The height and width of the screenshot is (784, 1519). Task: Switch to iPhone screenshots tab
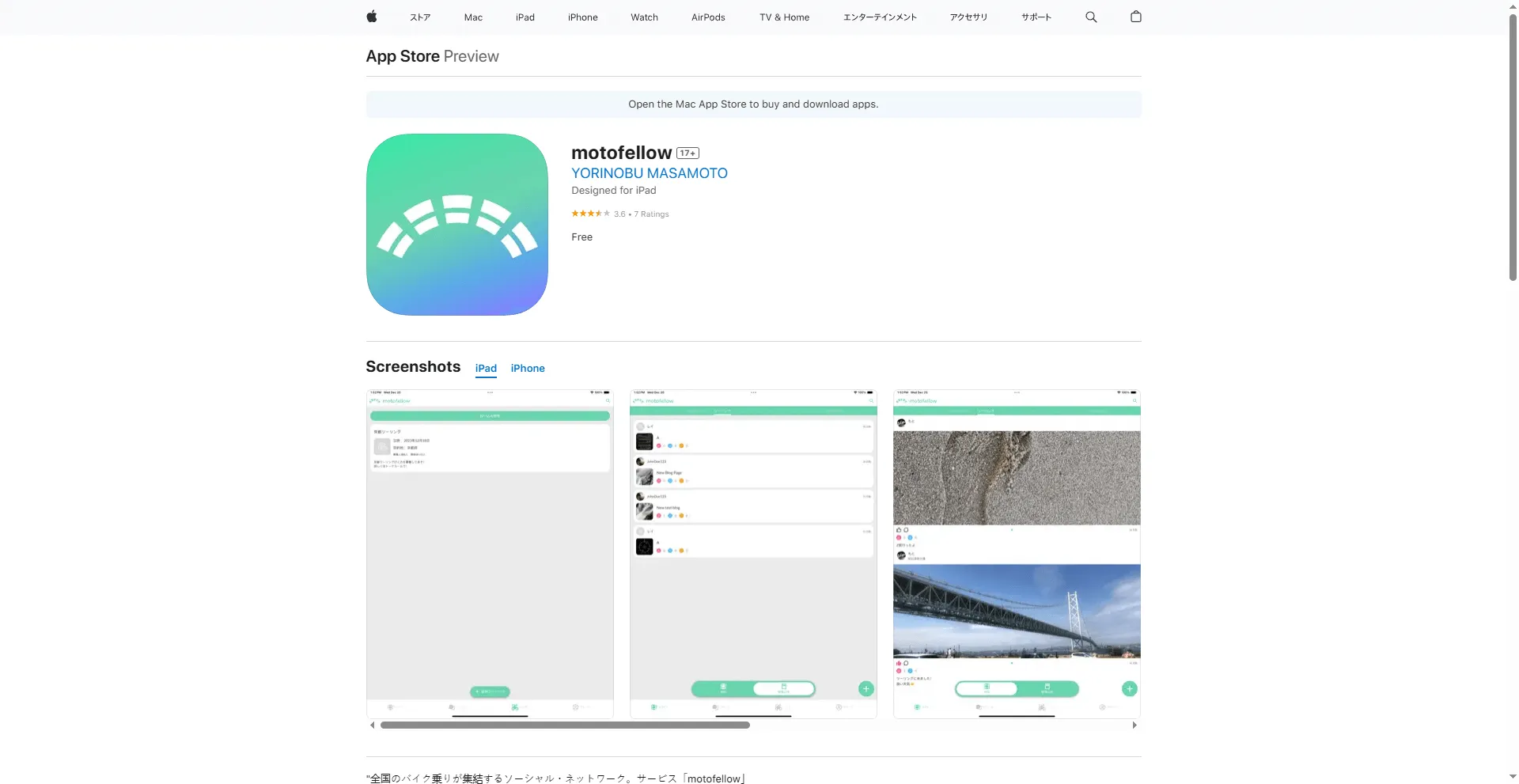(528, 369)
